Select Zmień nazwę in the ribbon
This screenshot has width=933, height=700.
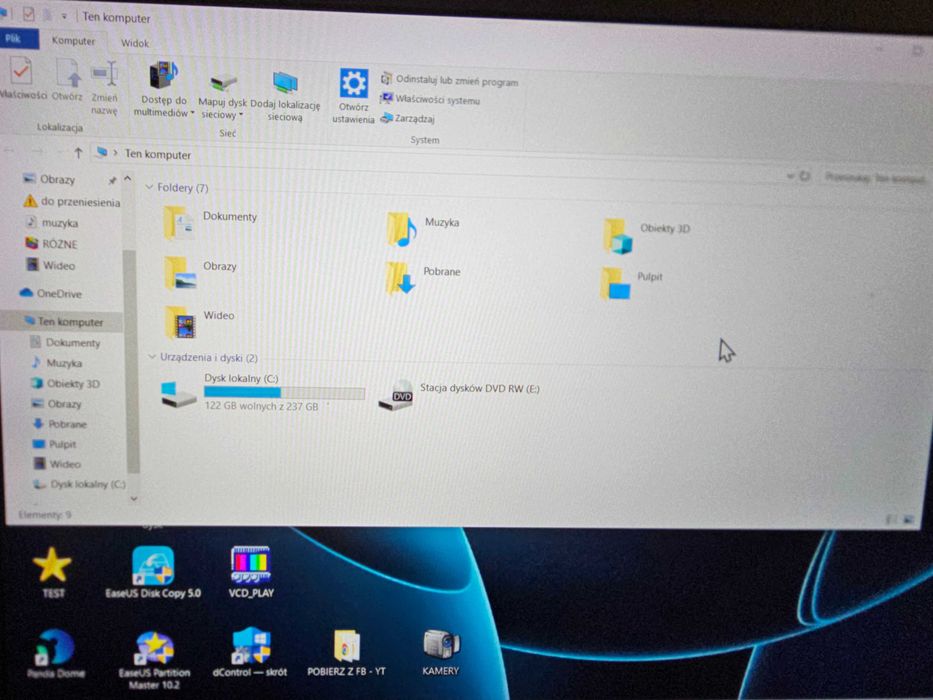tap(104, 87)
